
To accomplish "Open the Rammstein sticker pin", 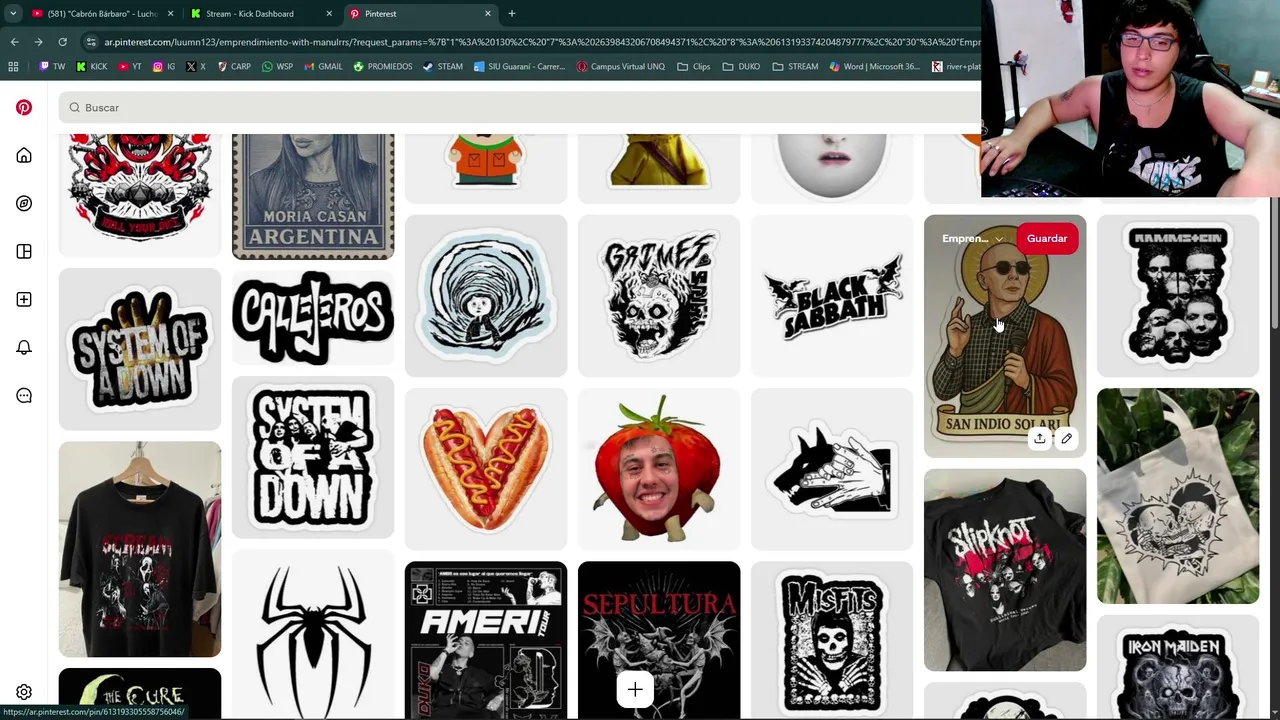I will [x=1178, y=296].
